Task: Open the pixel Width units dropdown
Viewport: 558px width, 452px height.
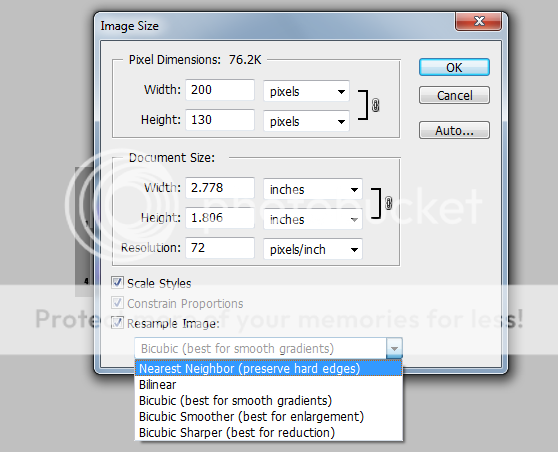Action: [x=306, y=91]
